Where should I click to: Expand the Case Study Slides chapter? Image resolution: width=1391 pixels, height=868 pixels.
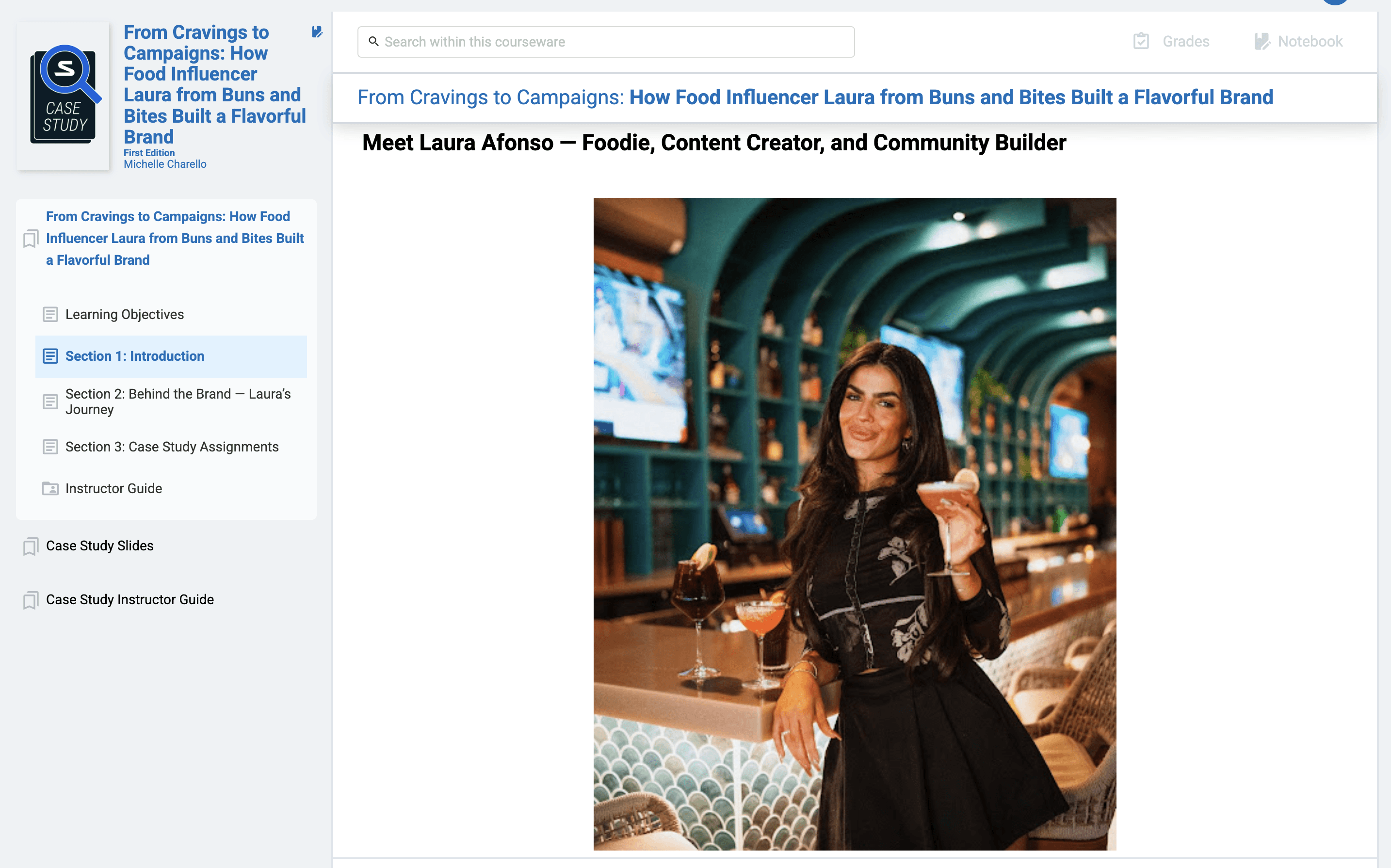100,546
